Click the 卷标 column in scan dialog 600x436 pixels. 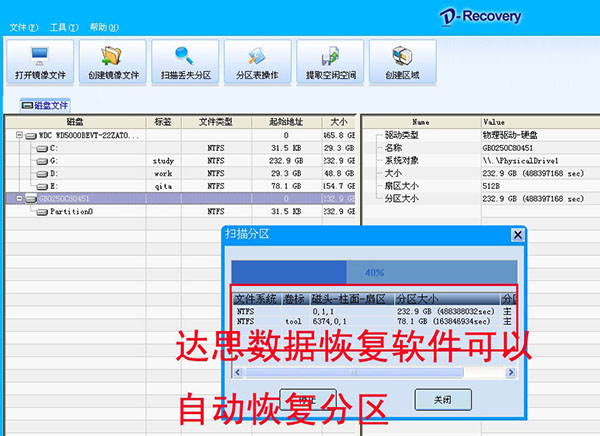click(x=295, y=299)
